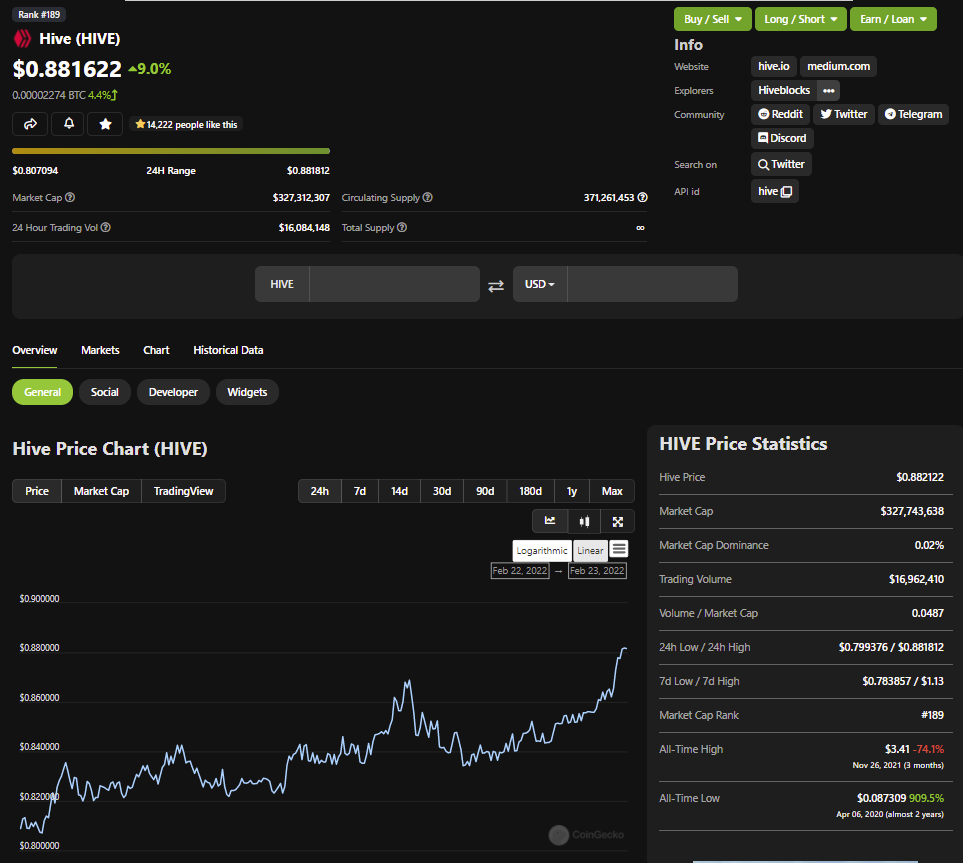
Task: Click Market Cap help question icon
Action: click(x=70, y=197)
